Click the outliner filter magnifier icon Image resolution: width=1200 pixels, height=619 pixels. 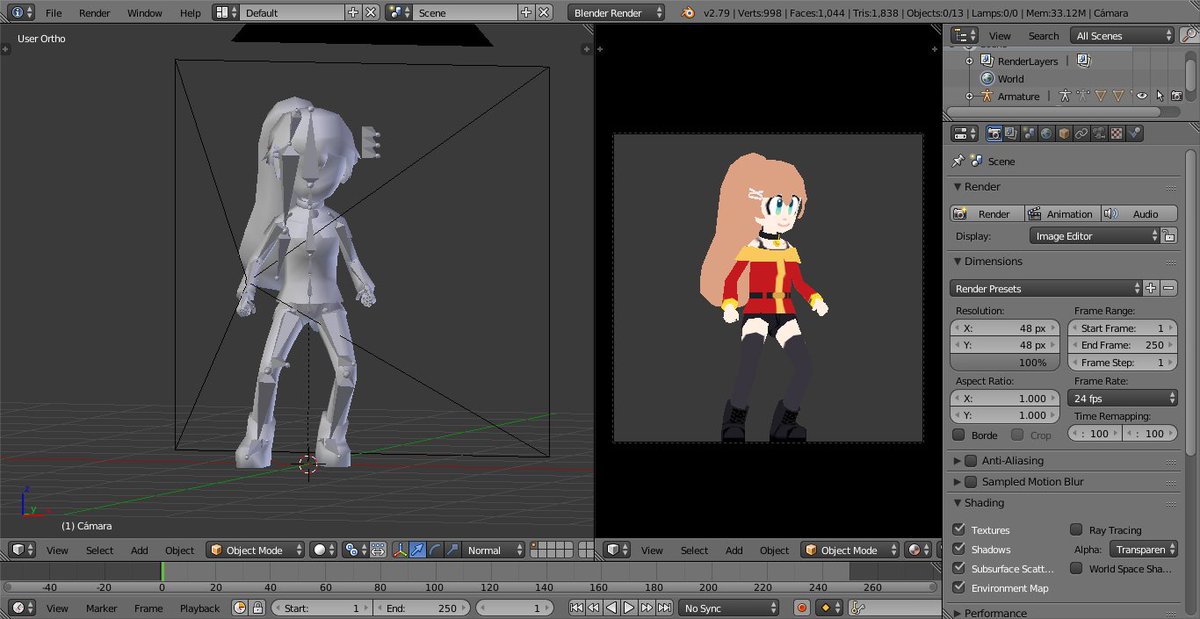click(x=1188, y=35)
